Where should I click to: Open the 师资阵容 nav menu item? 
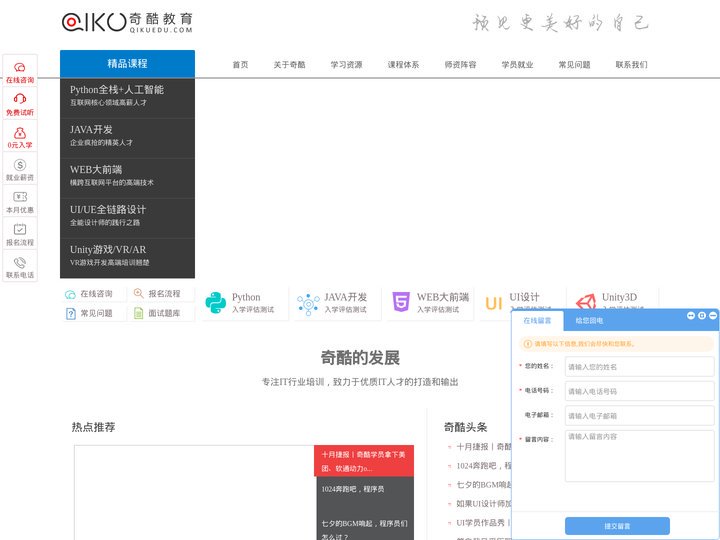460,65
